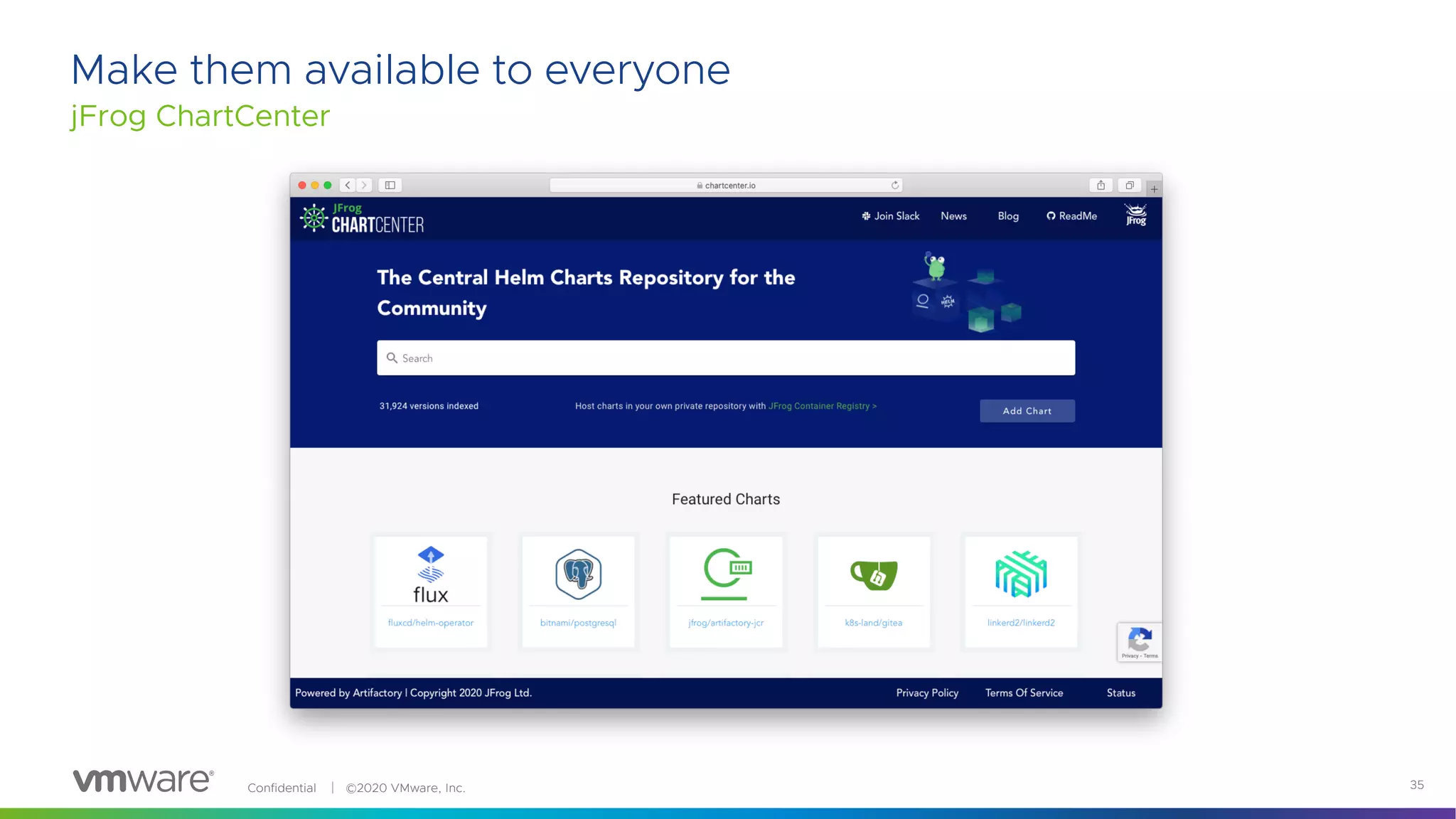
Task: Open the Join Slack link
Action: (890, 216)
